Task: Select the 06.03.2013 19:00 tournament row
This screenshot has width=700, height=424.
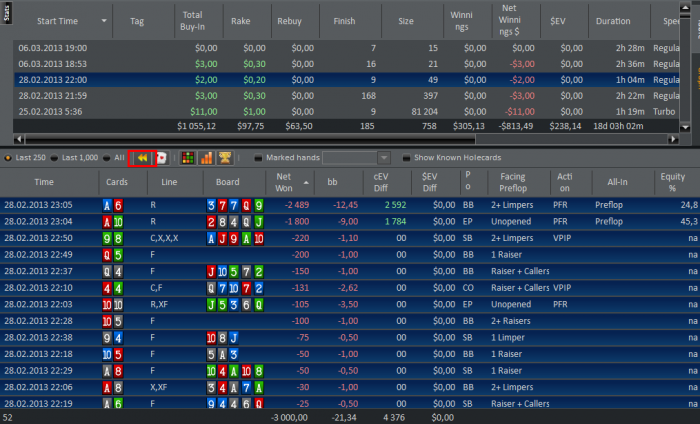Action: pyautogui.click(x=346, y=48)
